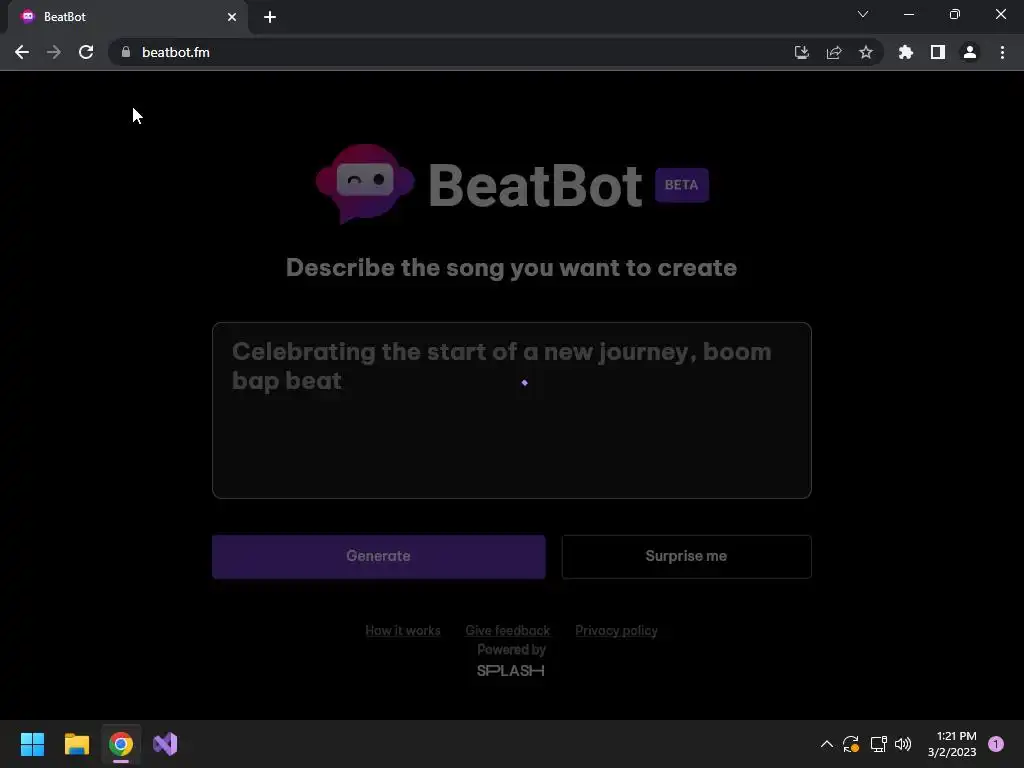Click the Generate button
The image size is (1024, 768).
[x=379, y=556]
